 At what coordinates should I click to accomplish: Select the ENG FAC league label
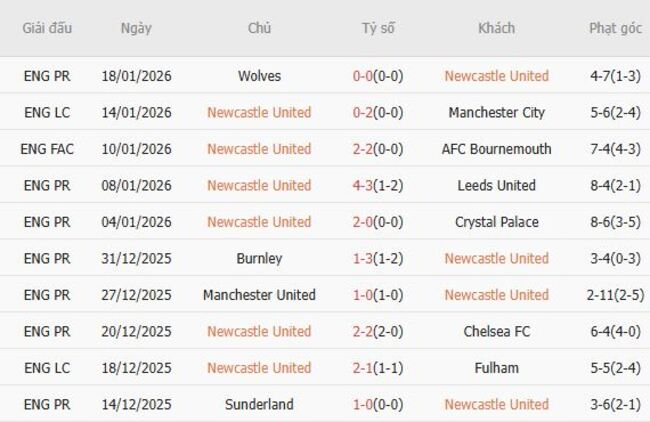[47, 149]
